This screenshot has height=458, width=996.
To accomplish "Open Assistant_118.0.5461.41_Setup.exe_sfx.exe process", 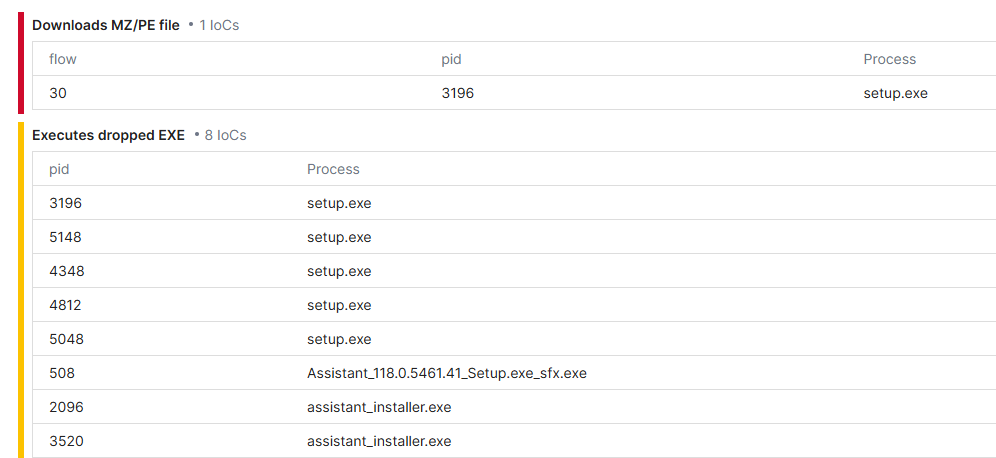I will pos(446,373).
